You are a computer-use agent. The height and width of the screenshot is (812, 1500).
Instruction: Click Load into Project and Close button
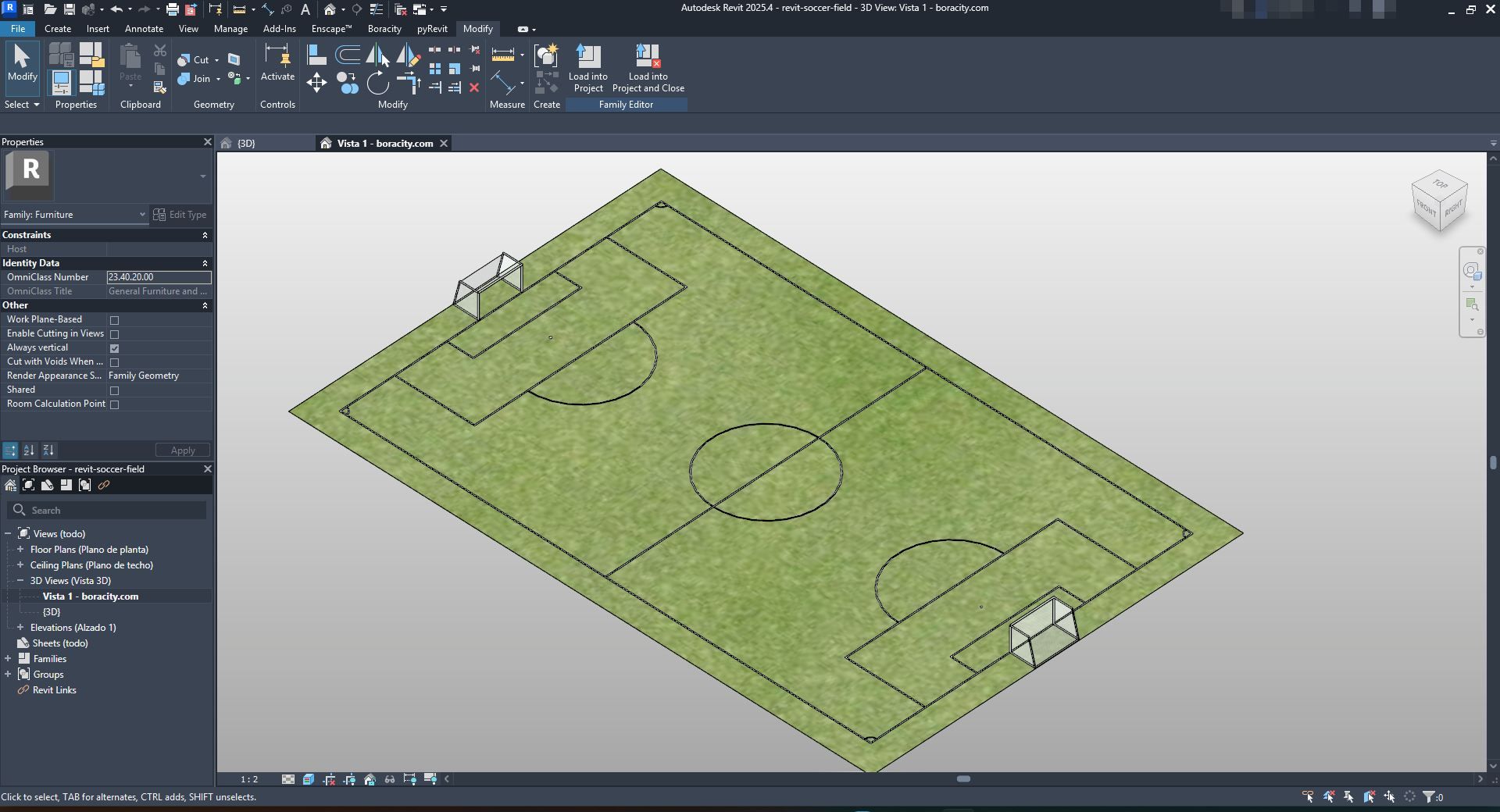(x=648, y=69)
